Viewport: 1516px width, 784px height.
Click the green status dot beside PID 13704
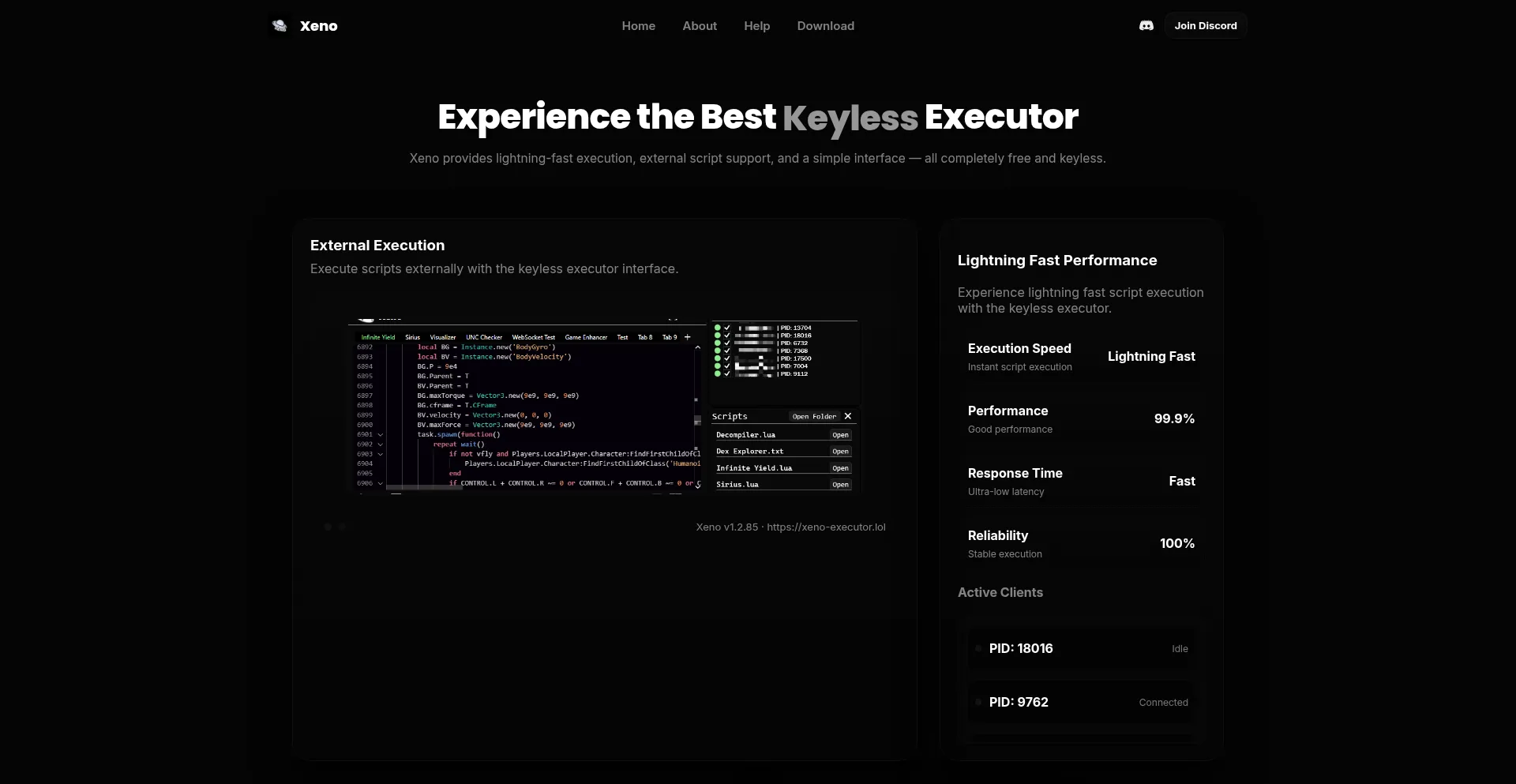tap(718, 328)
